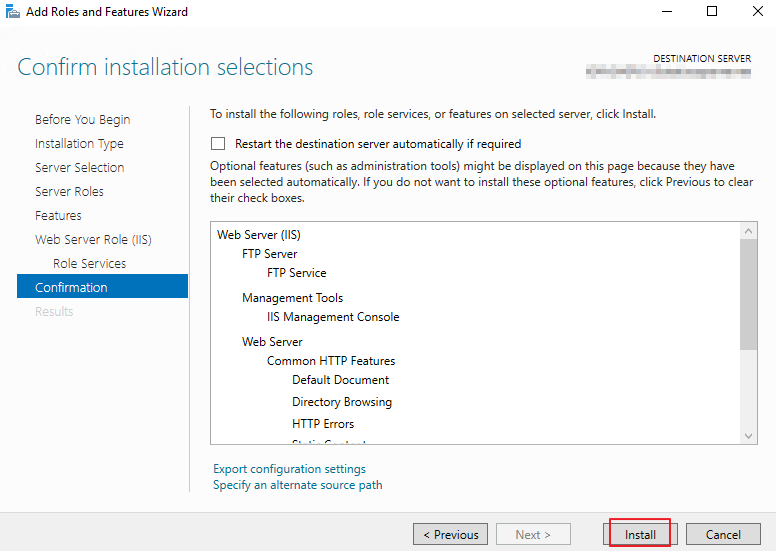Open the Server Selection step
Image resolution: width=776 pixels, height=551 pixels.
point(80,167)
